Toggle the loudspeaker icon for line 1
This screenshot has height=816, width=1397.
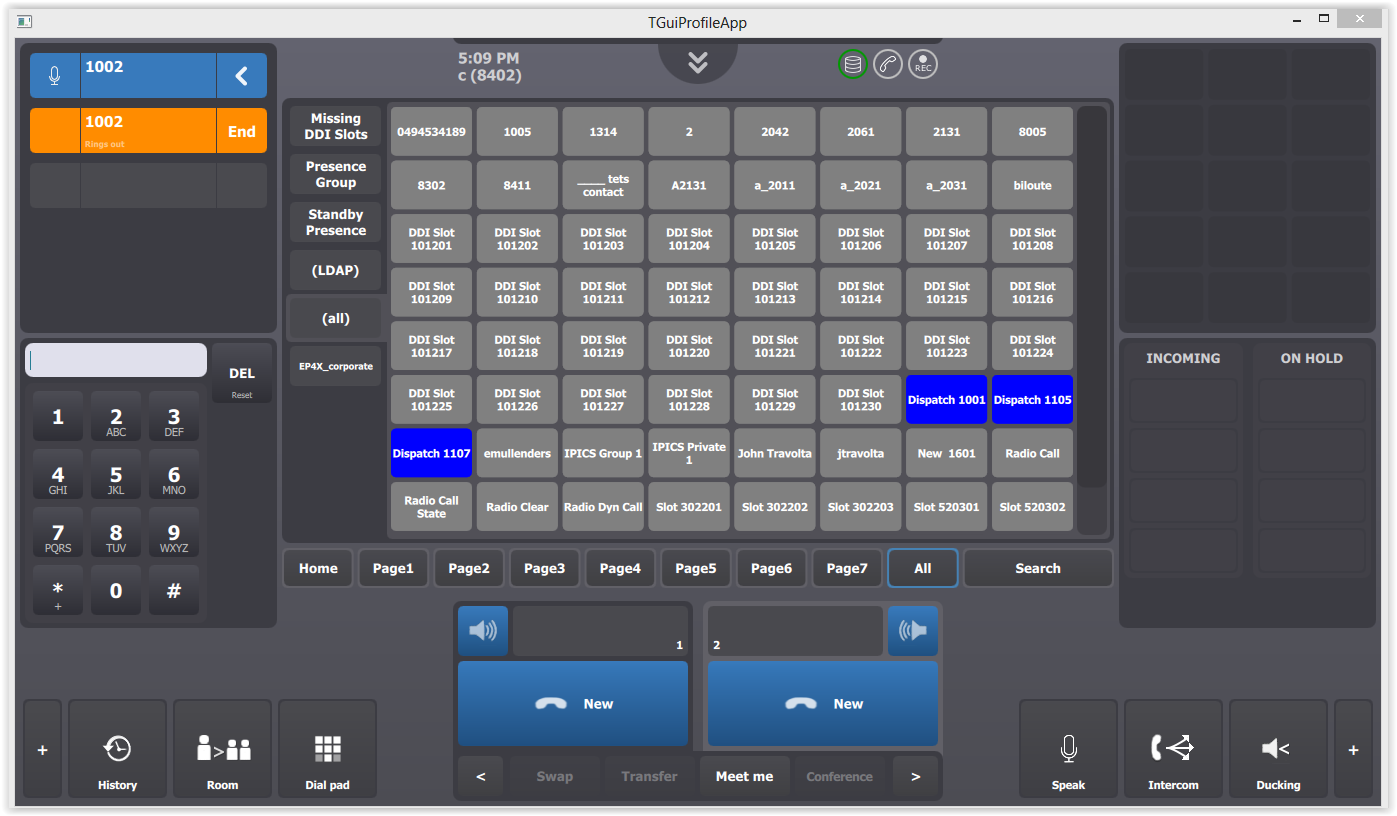tap(483, 631)
